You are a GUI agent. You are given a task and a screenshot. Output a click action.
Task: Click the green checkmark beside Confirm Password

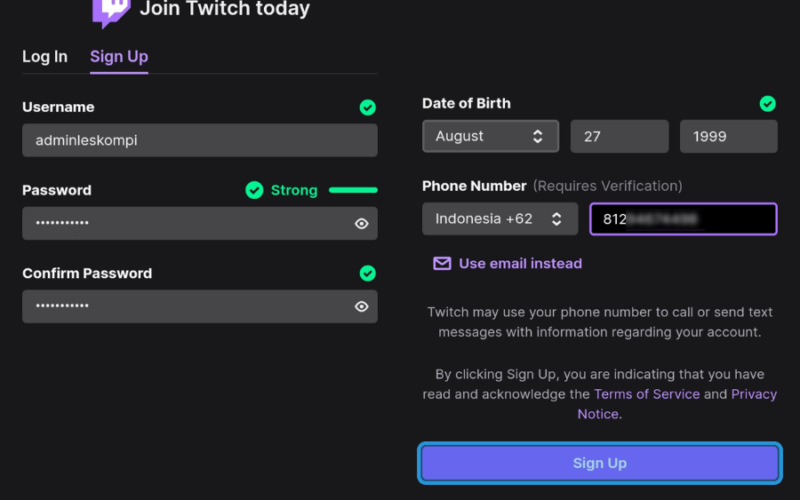[x=367, y=273]
